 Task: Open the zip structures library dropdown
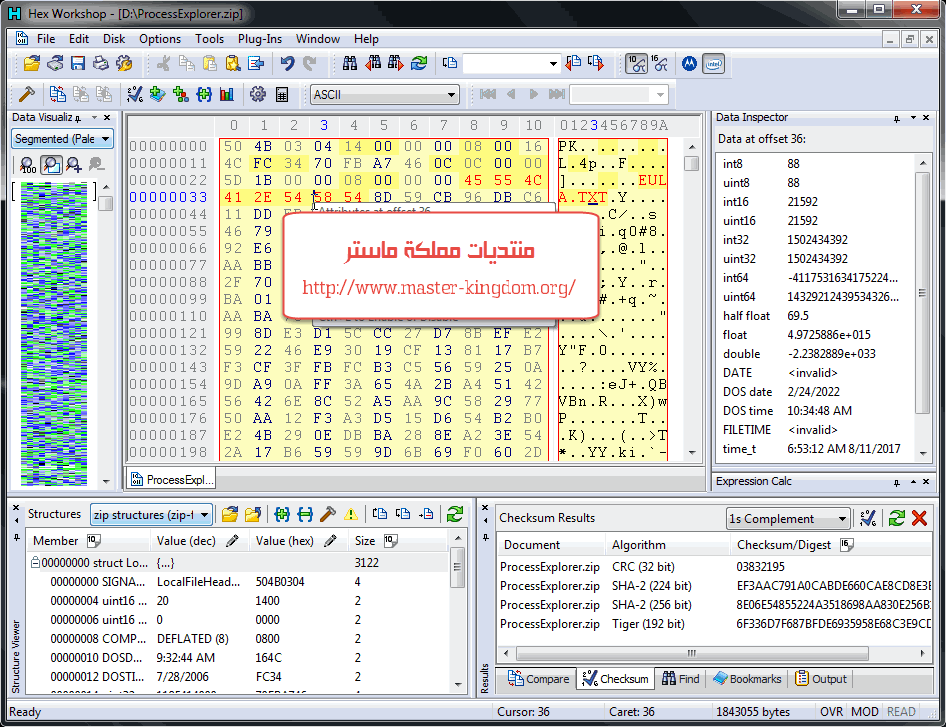coord(205,515)
